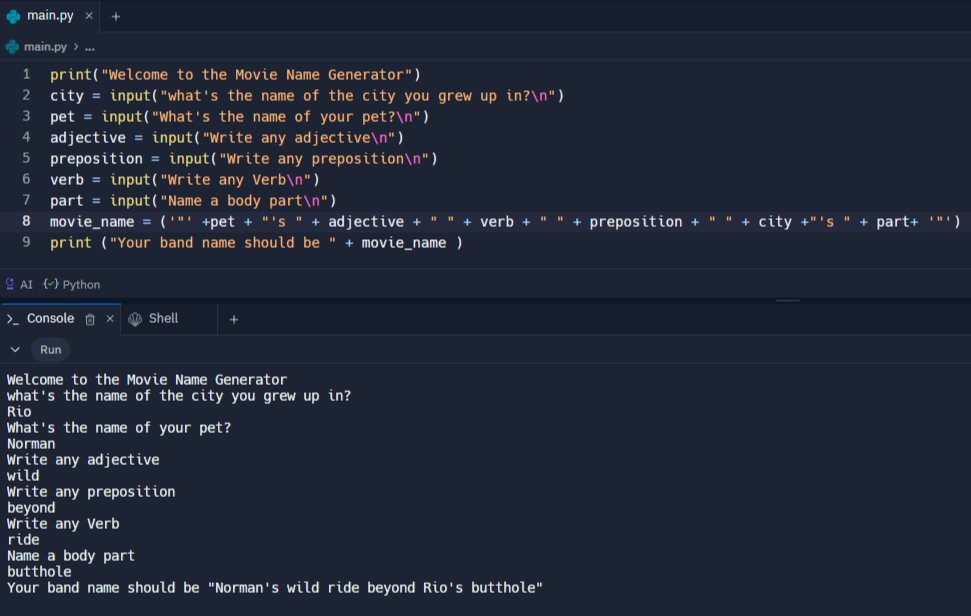
Task: Click console line 'Write any Verb'
Action: tap(63, 524)
